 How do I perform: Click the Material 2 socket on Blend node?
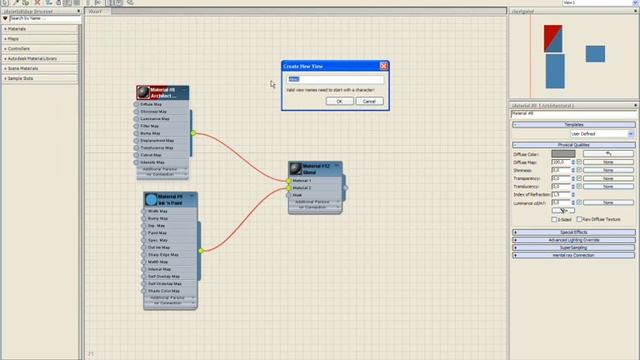click(289, 188)
